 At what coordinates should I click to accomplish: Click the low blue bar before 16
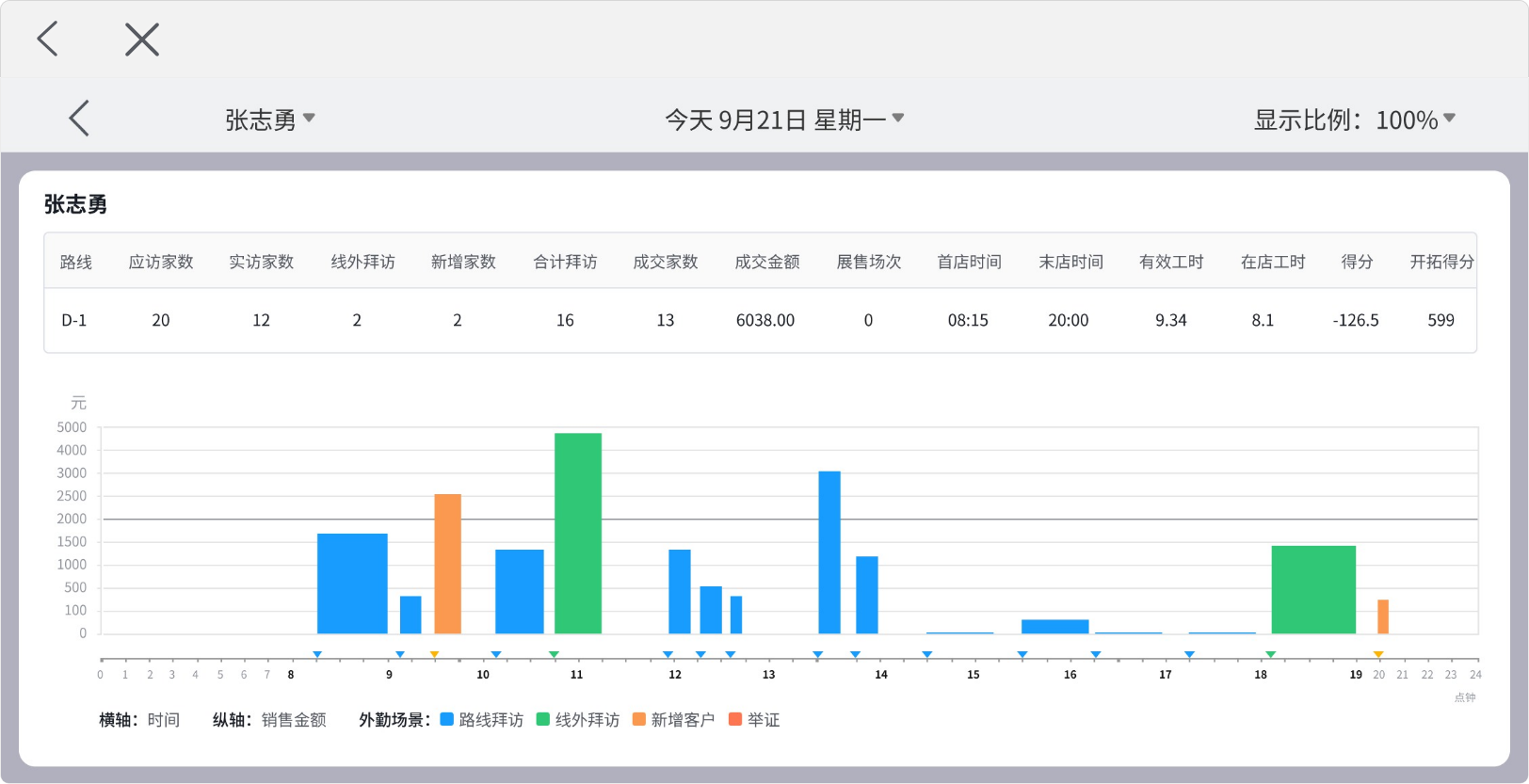[x=1055, y=627]
